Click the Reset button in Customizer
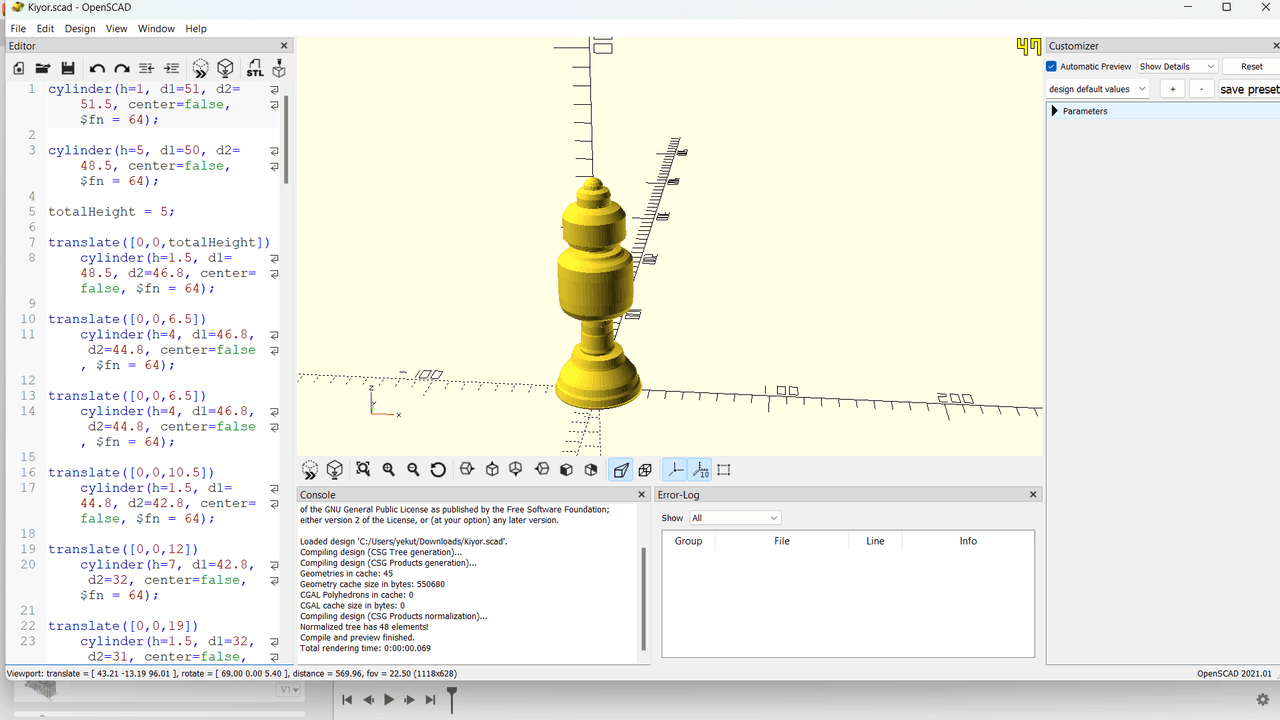 (x=1251, y=67)
